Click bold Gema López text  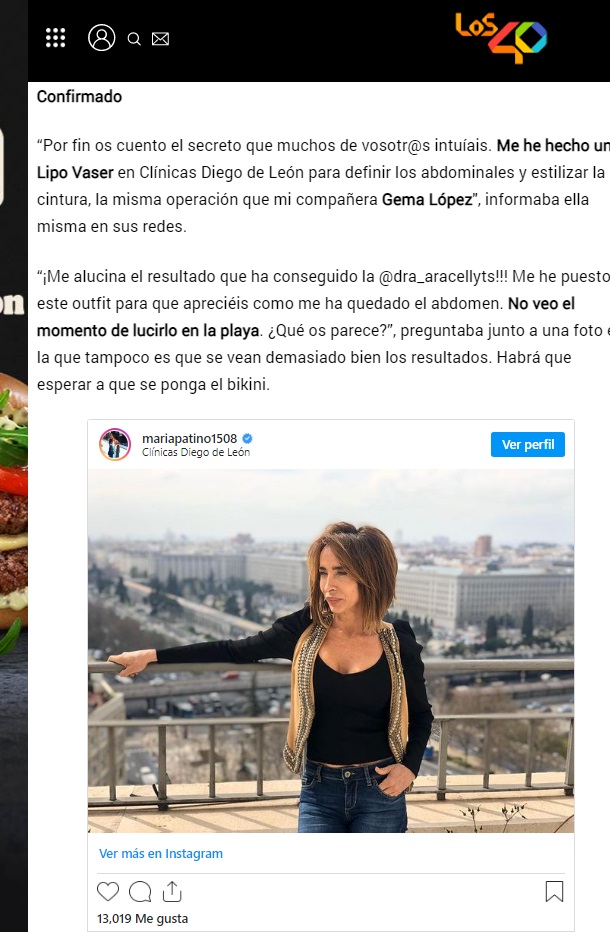427,200
